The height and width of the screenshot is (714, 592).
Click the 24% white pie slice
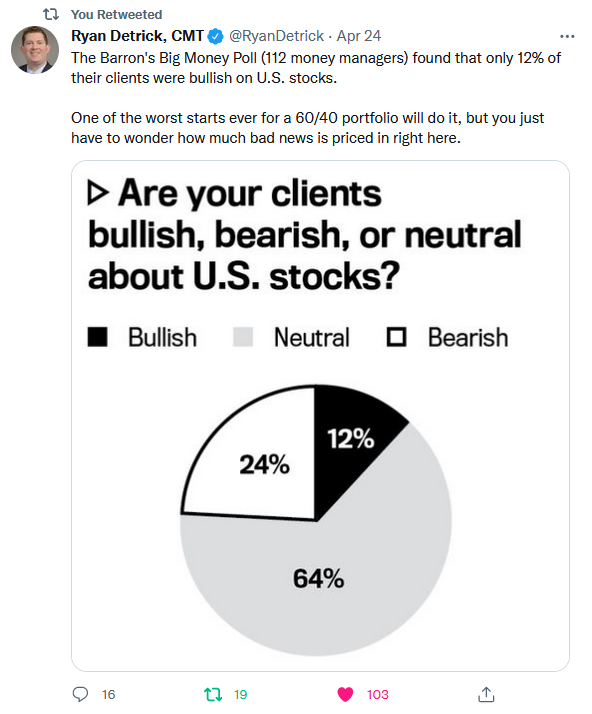point(265,464)
